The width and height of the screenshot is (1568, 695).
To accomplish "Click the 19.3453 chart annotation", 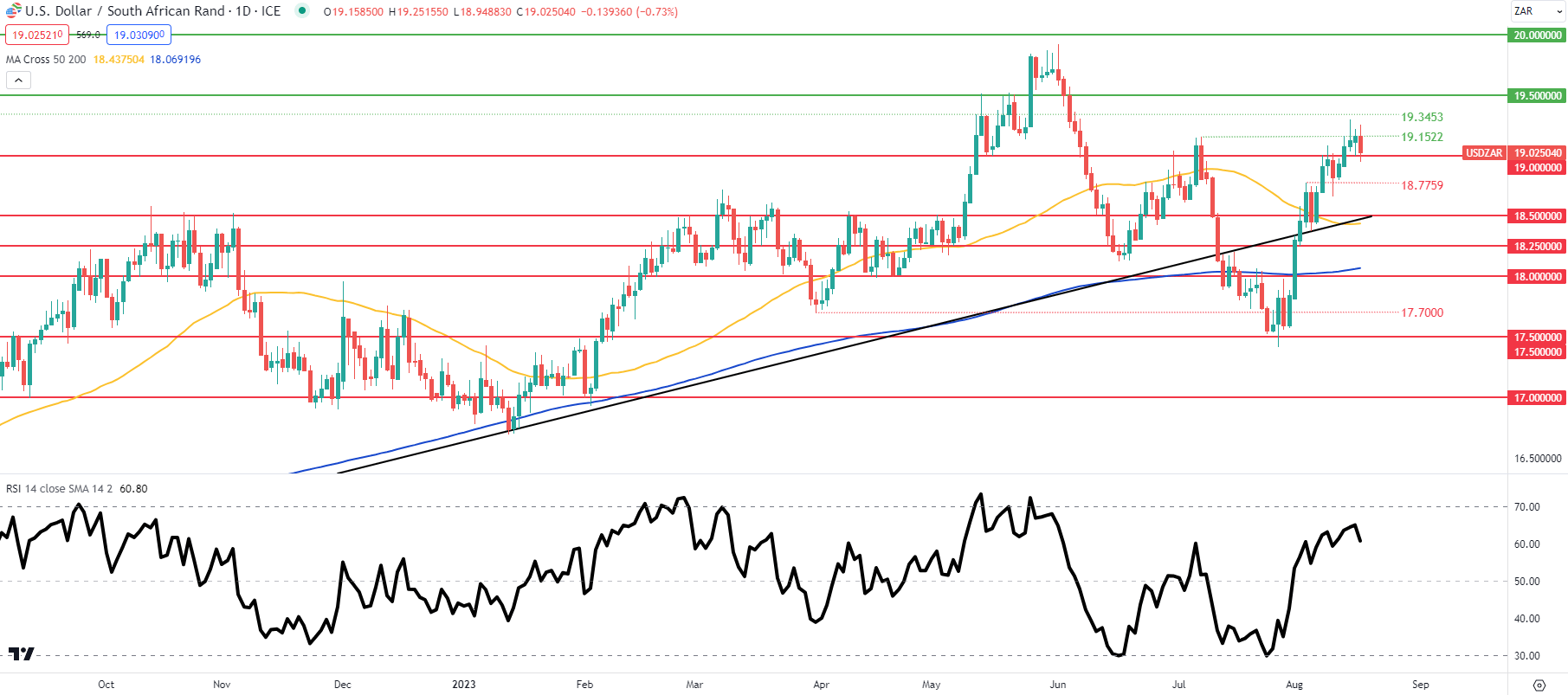I will (x=1422, y=117).
